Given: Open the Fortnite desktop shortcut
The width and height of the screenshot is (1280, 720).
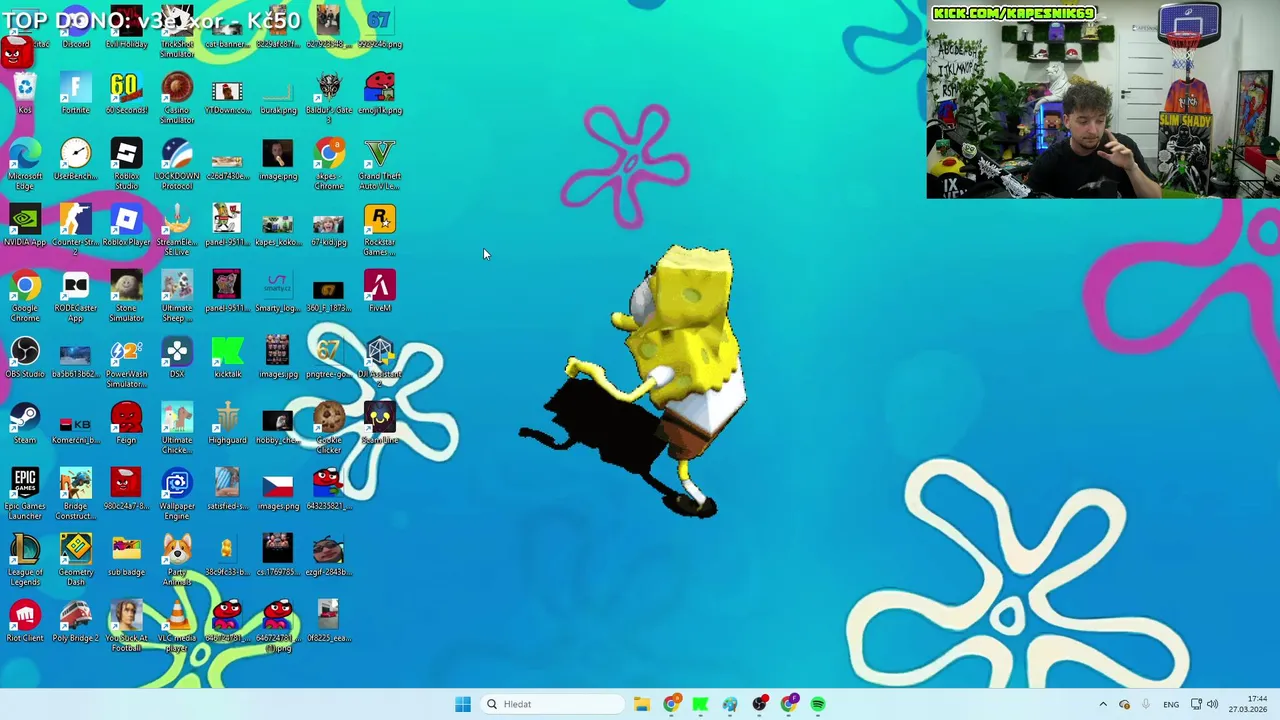Looking at the screenshot, I should [76, 94].
